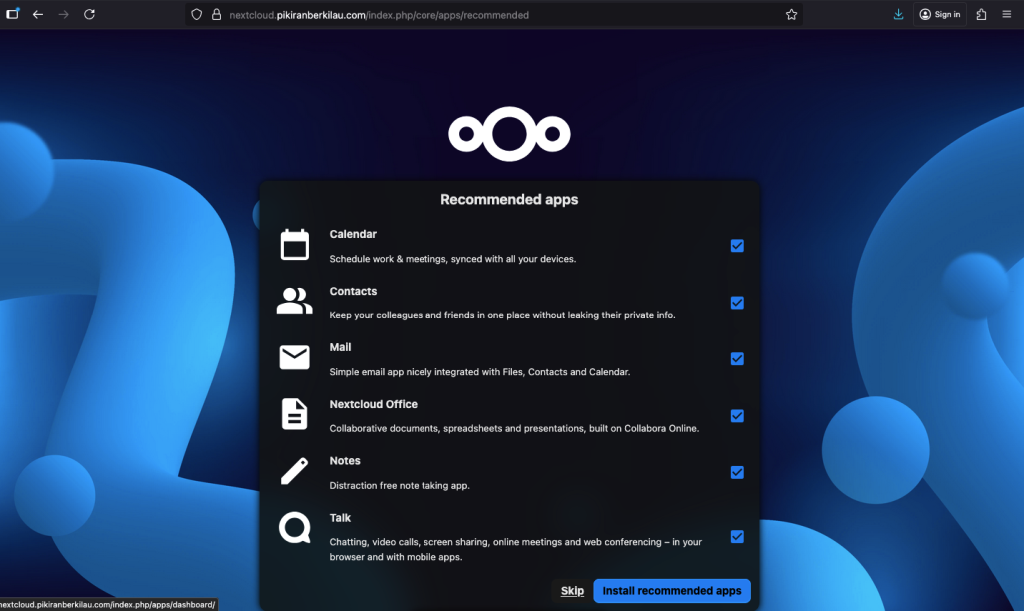Viewport: 1024px width, 611px height.
Task: Click the Nextcloud logo
Action: pyautogui.click(x=509, y=133)
